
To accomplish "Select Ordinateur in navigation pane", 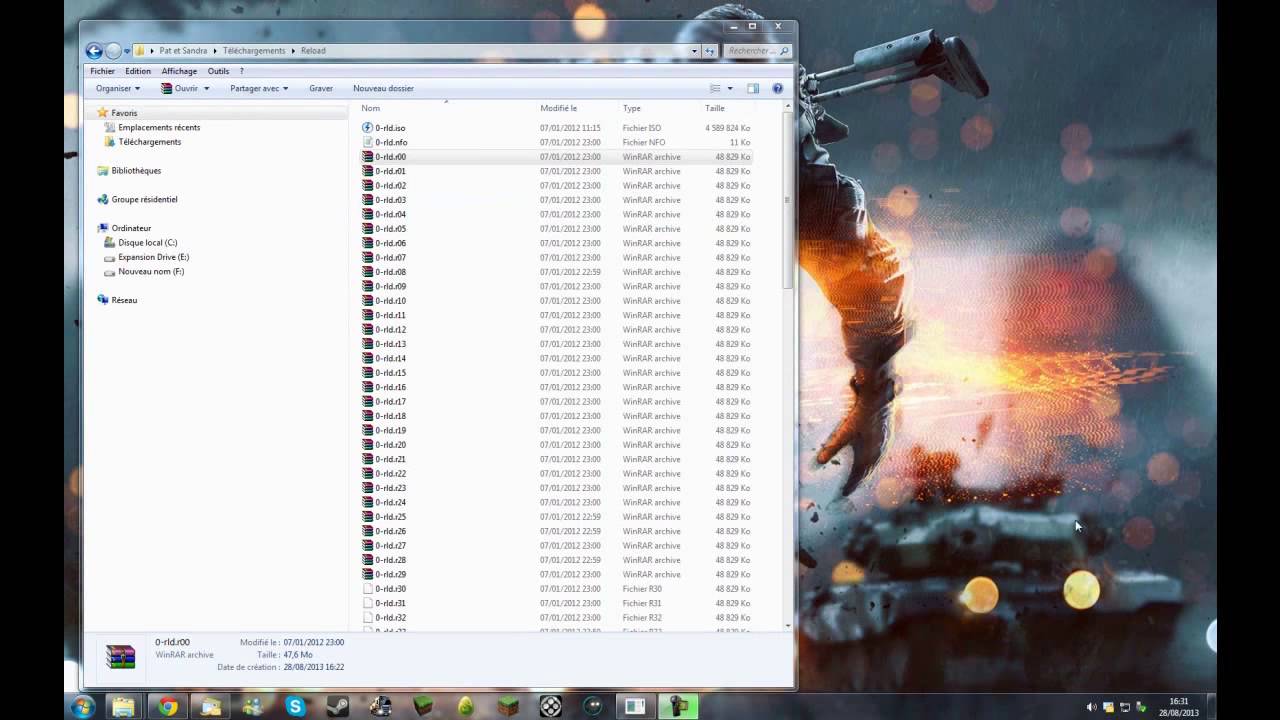I will (x=131, y=228).
